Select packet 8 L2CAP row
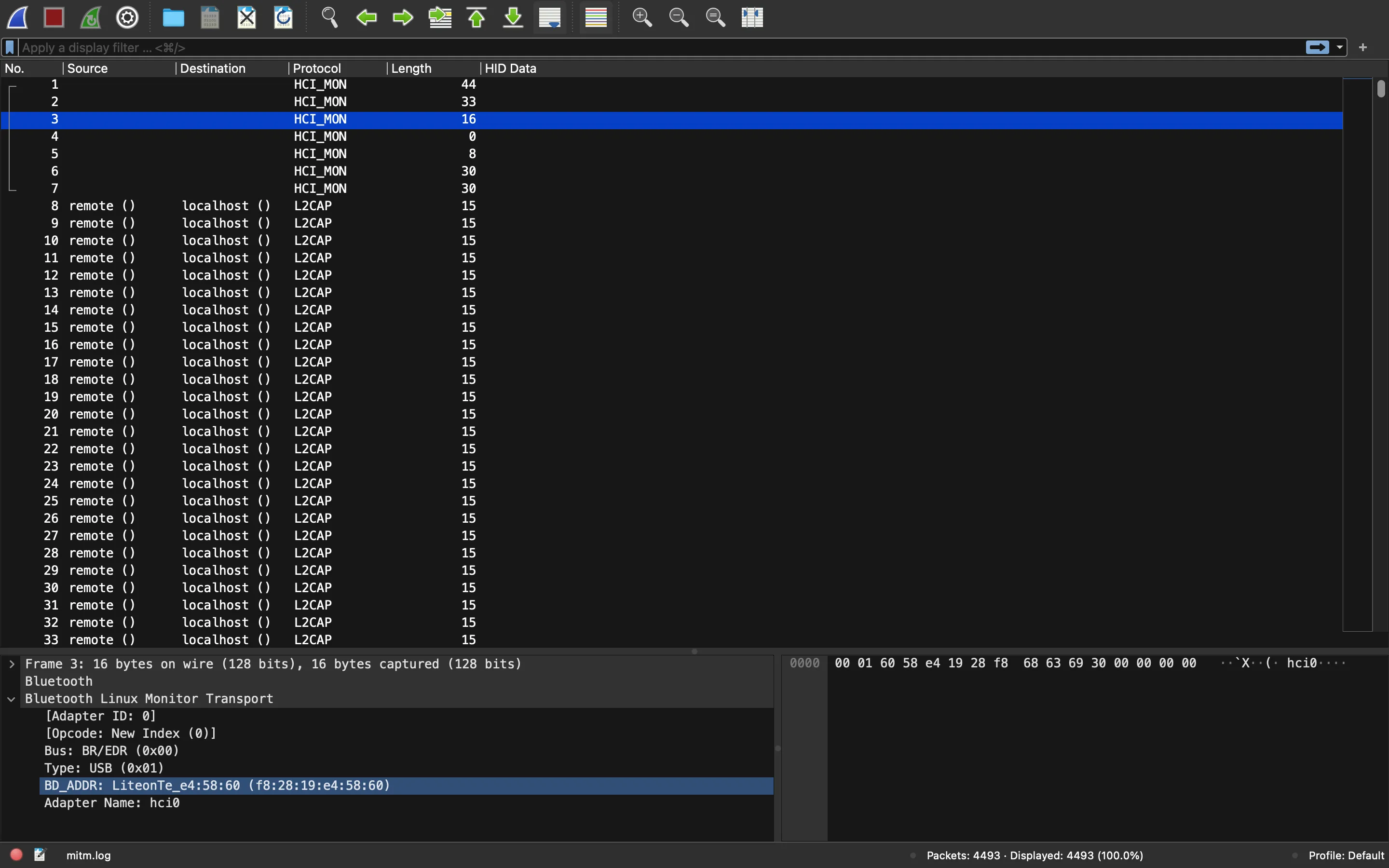The image size is (1389, 868). 671,206
